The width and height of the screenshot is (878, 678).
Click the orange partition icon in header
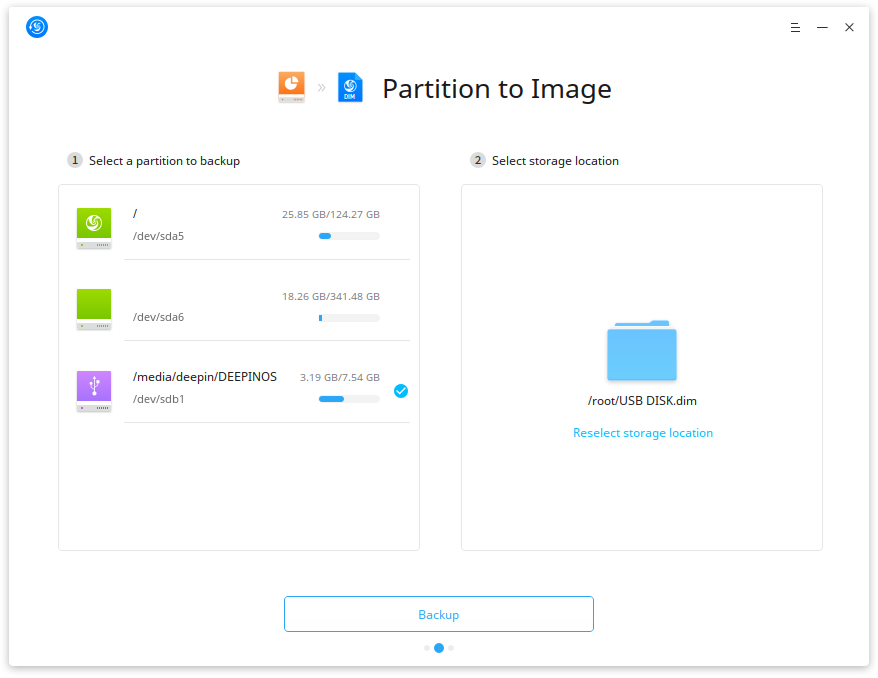tap(292, 87)
